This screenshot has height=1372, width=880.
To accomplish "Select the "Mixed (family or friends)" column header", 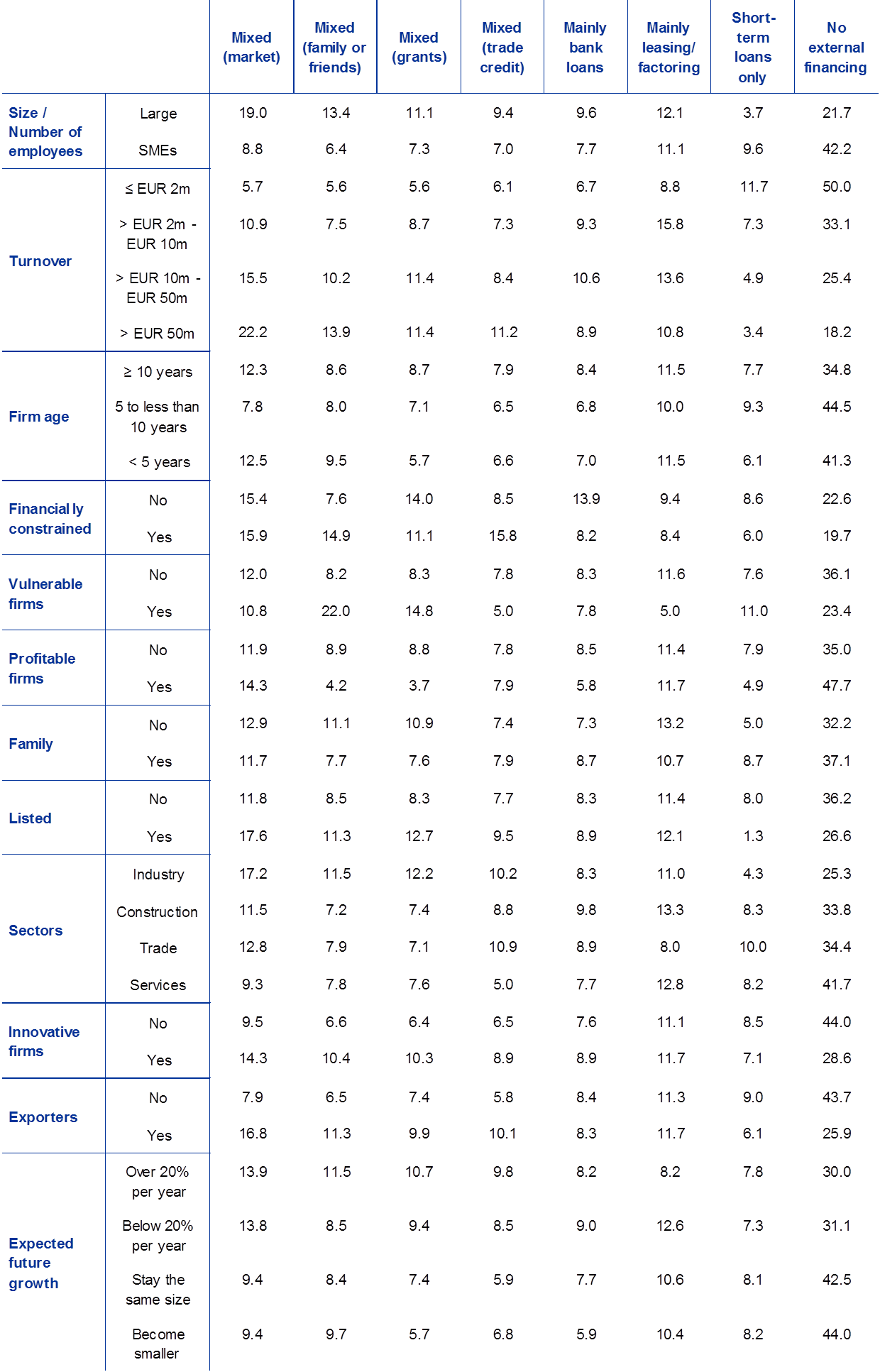I will (x=334, y=48).
